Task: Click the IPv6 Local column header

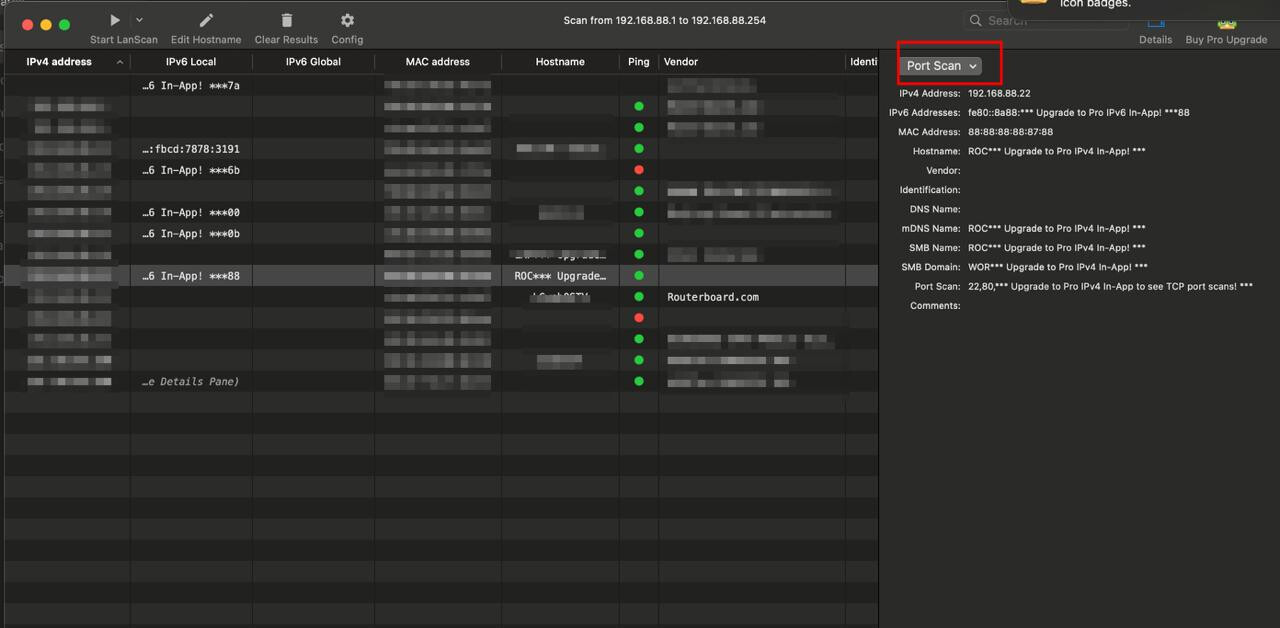Action: [x=190, y=62]
